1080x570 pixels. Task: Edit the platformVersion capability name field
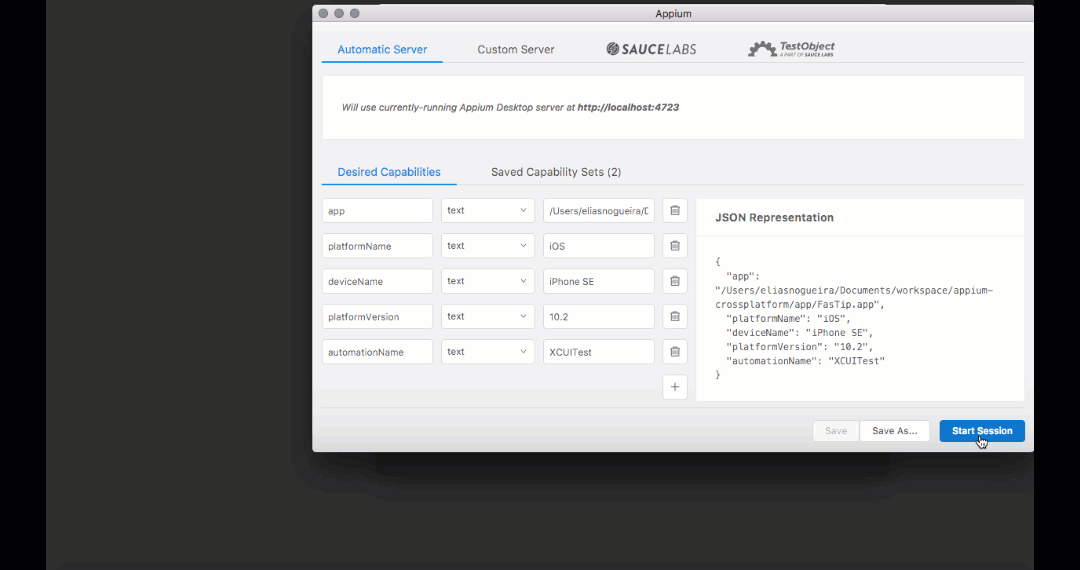(x=377, y=317)
